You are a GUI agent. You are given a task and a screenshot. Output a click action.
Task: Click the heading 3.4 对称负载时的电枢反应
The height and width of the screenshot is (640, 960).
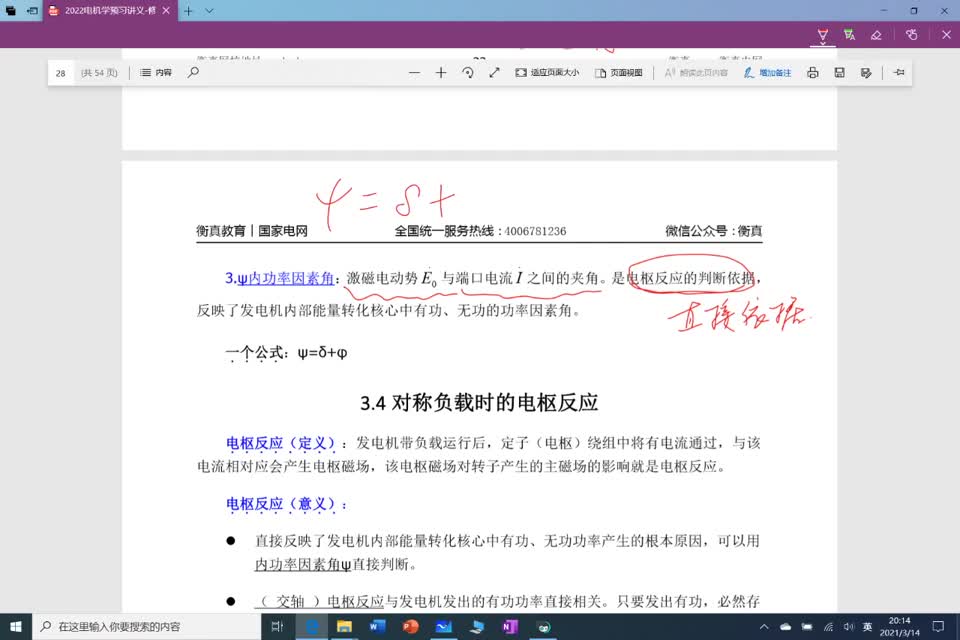479,403
